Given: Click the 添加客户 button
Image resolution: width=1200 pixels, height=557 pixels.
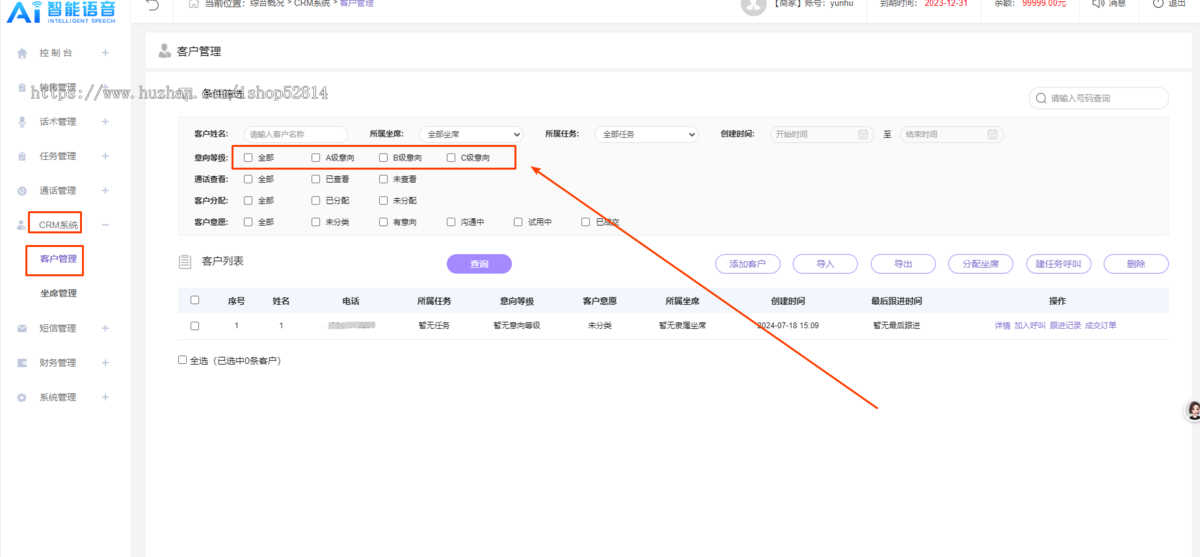Looking at the screenshot, I should (747, 264).
